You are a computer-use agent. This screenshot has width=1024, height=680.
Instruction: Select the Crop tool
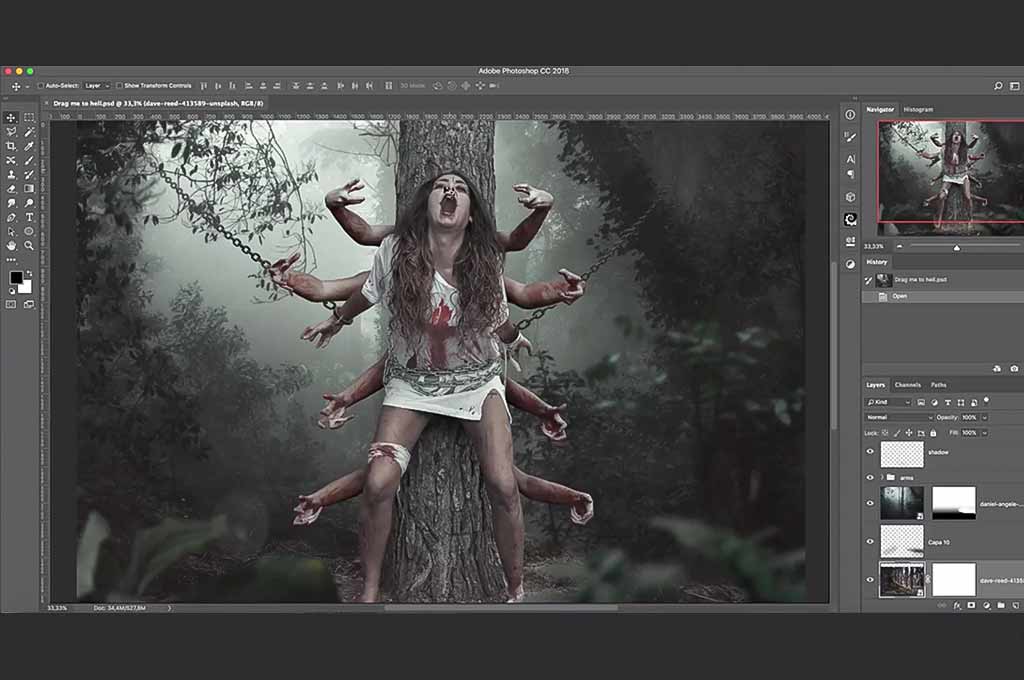click(x=11, y=146)
